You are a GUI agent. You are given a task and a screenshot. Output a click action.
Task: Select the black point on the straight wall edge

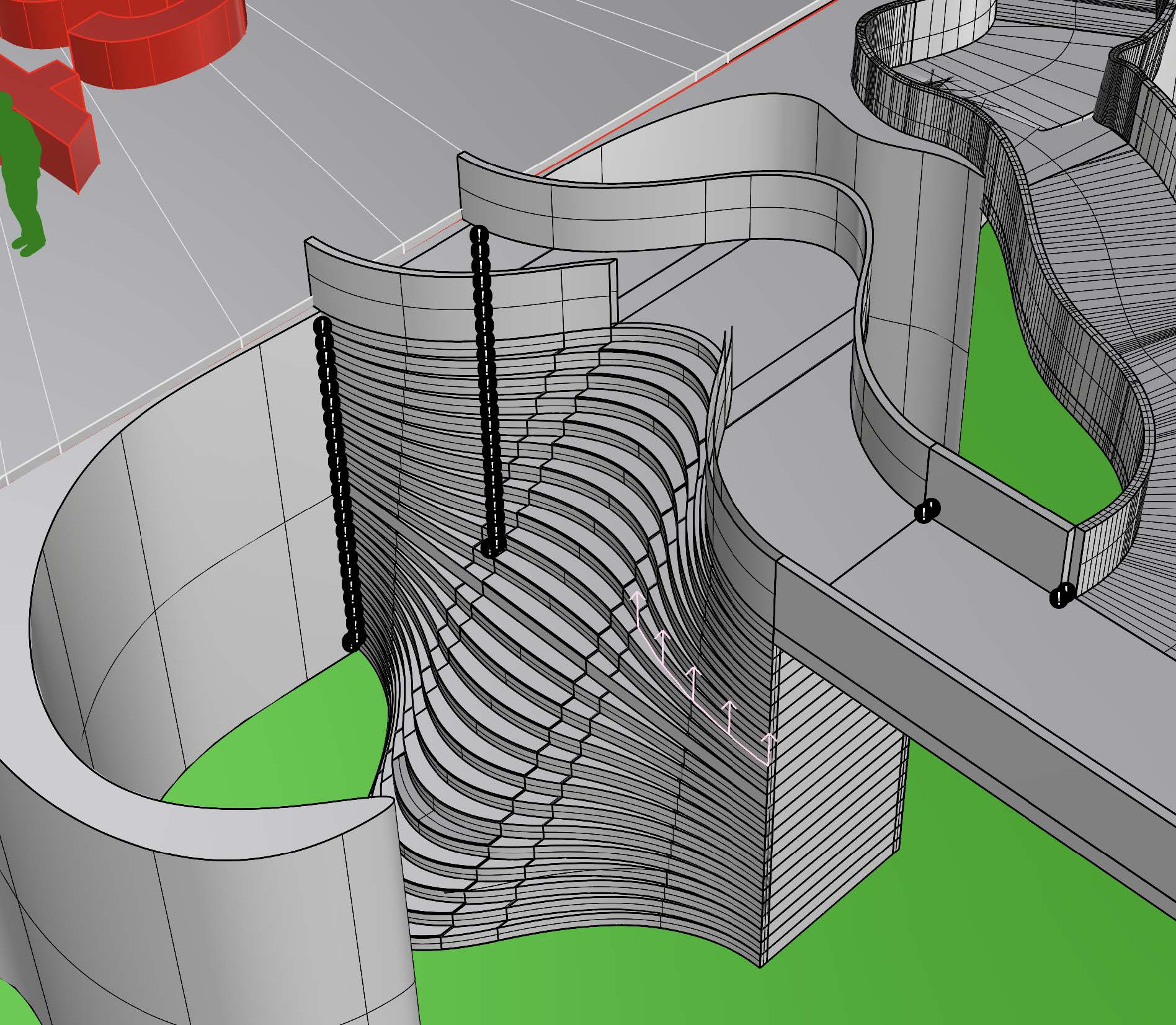tap(927, 511)
